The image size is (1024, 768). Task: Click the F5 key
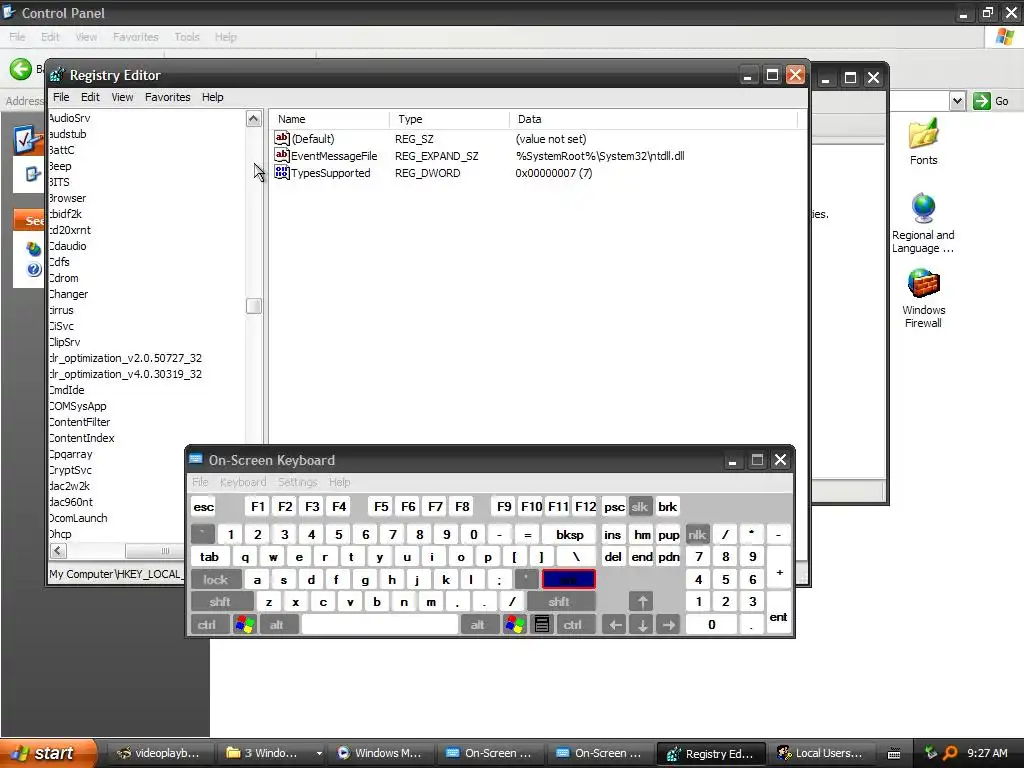pyautogui.click(x=381, y=507)
